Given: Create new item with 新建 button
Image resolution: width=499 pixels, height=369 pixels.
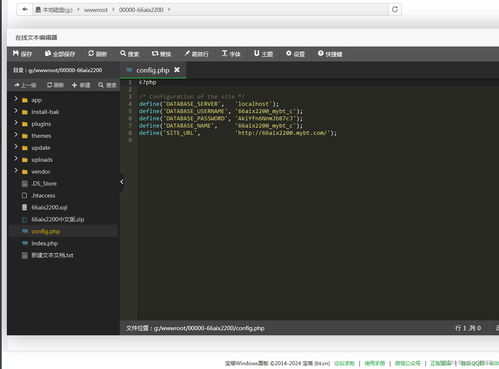Looking at the screenshot, I should coord(81,85).
